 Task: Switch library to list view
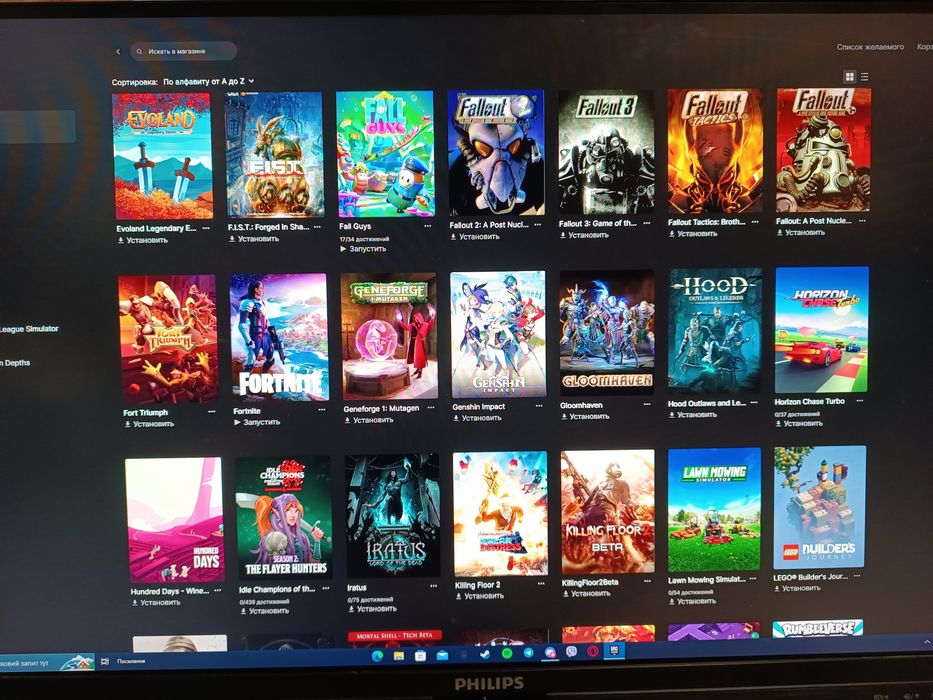pos(865,77)
